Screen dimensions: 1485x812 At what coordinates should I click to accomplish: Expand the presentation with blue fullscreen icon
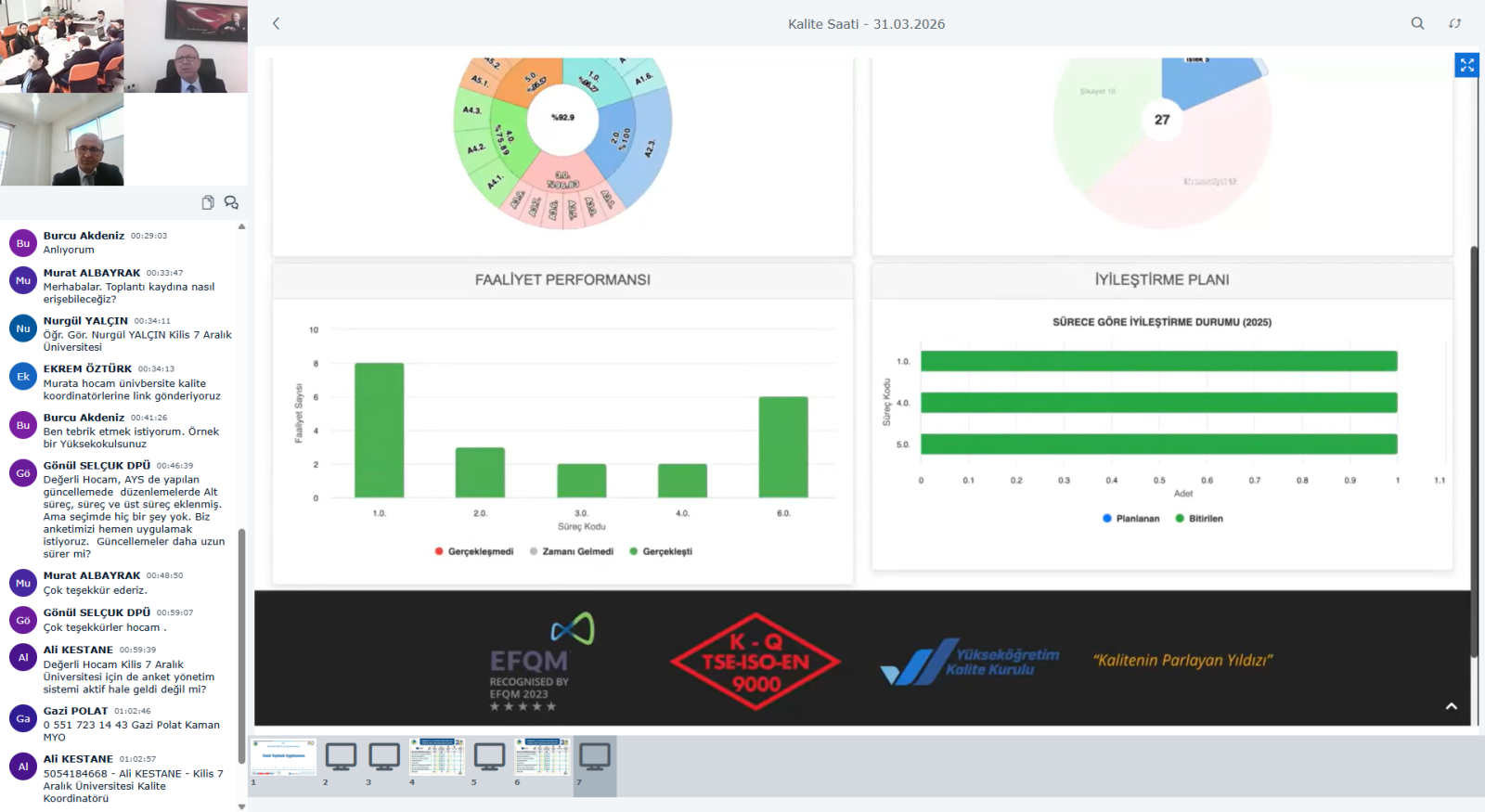(x=1466, y=65)
